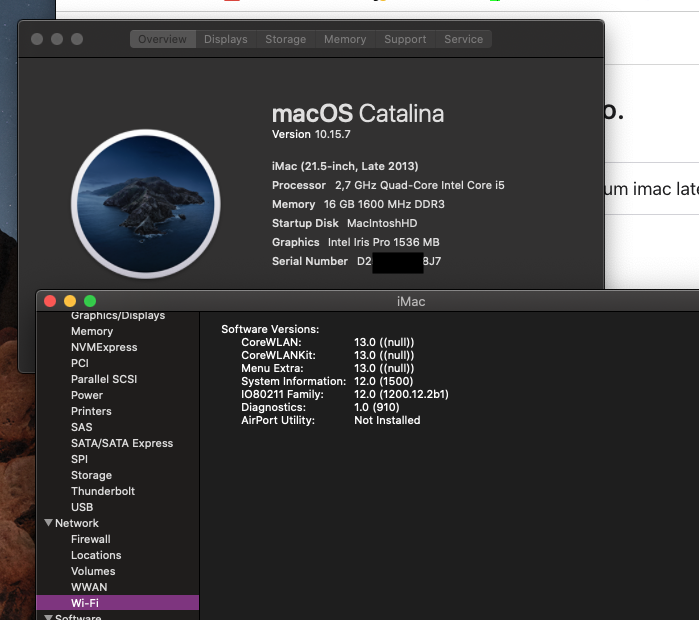This screenshot has width=699, height=620.
Task: Select Thunderbolt in the hardware list
Action: [x=103, y=491]
